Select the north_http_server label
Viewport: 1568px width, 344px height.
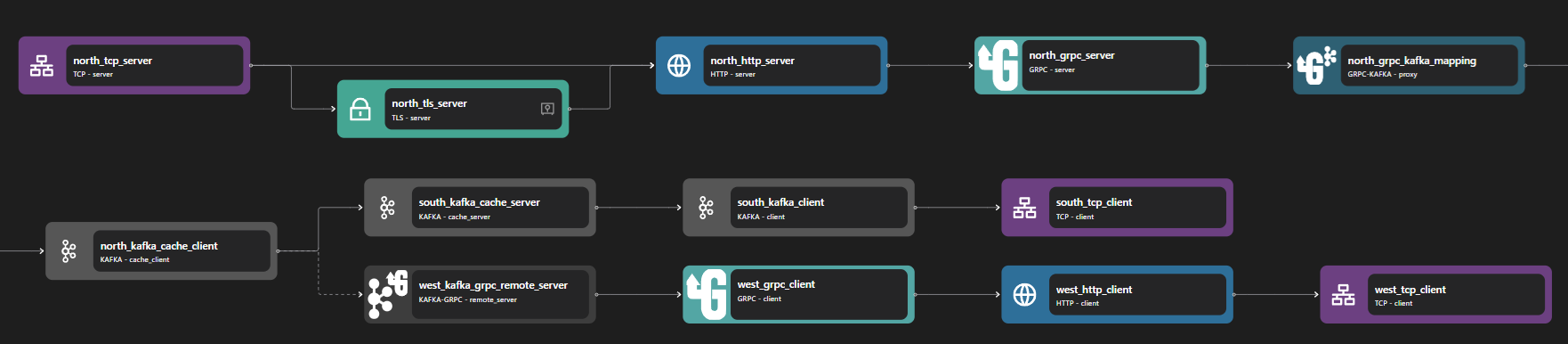(752, 61)
